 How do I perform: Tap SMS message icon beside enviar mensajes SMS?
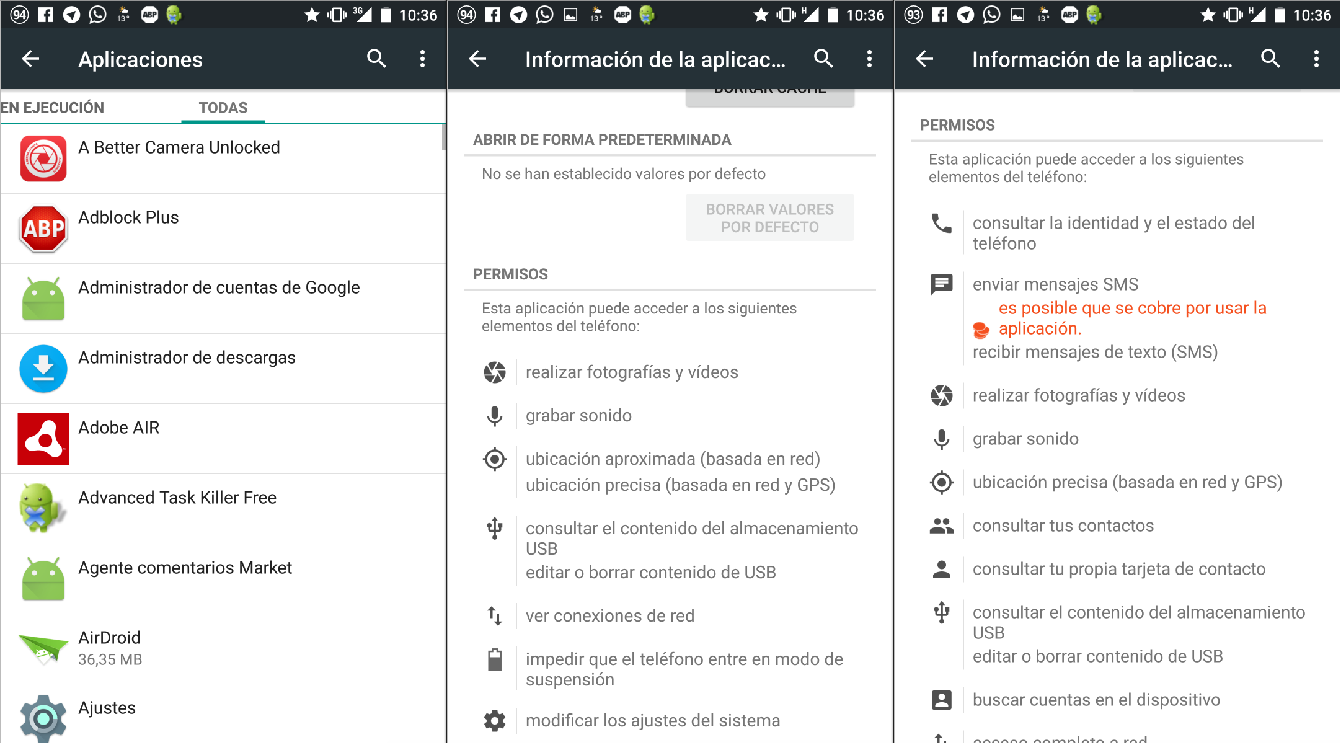941,285
